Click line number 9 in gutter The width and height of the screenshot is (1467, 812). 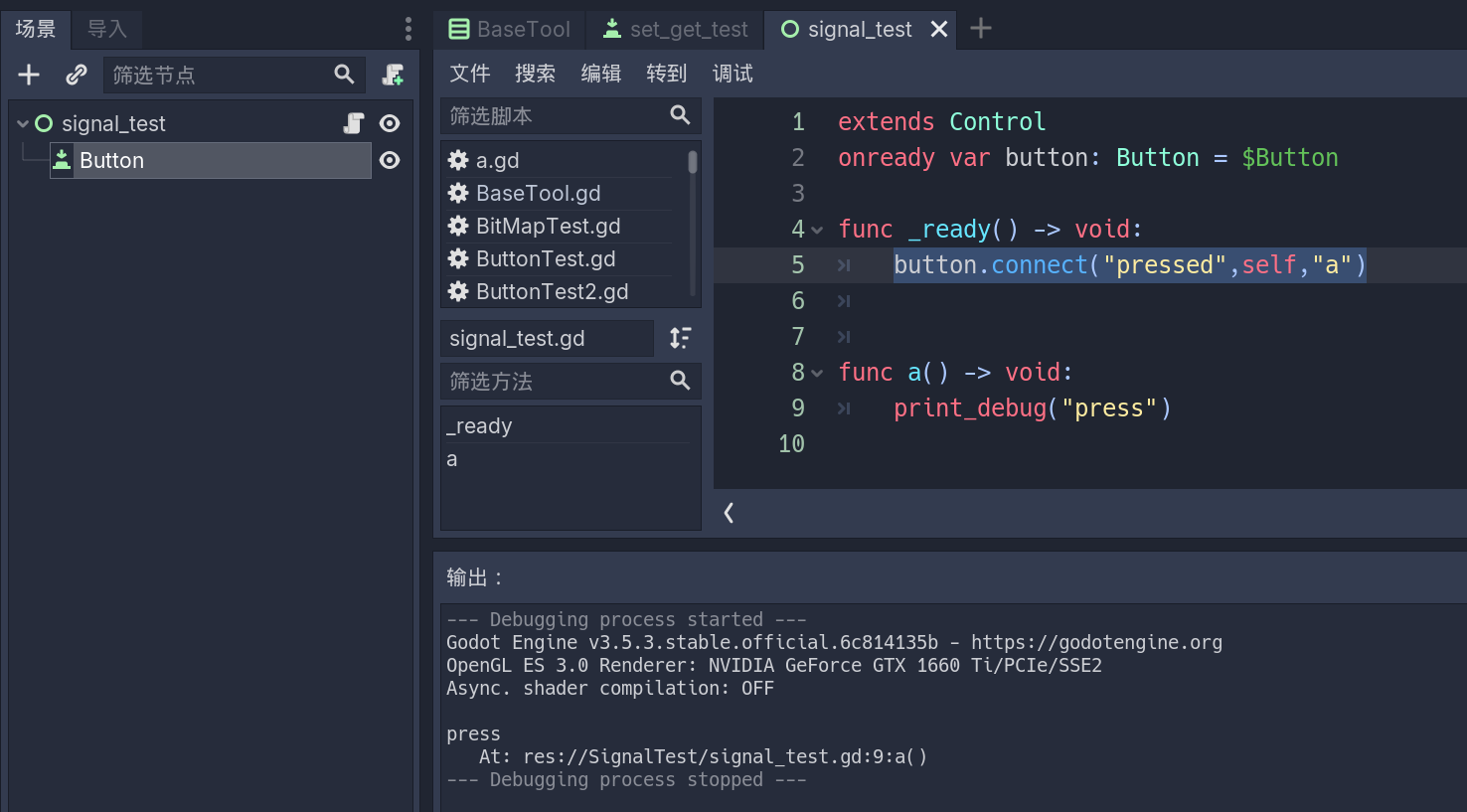798,408
